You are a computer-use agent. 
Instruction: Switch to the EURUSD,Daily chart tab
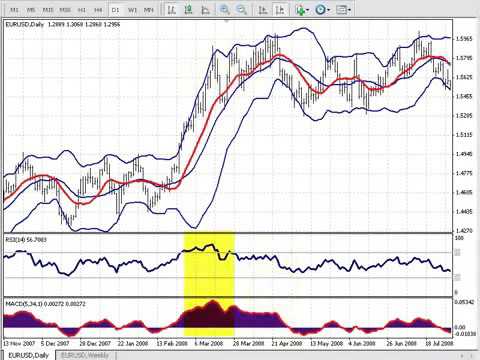click(28, 355)
